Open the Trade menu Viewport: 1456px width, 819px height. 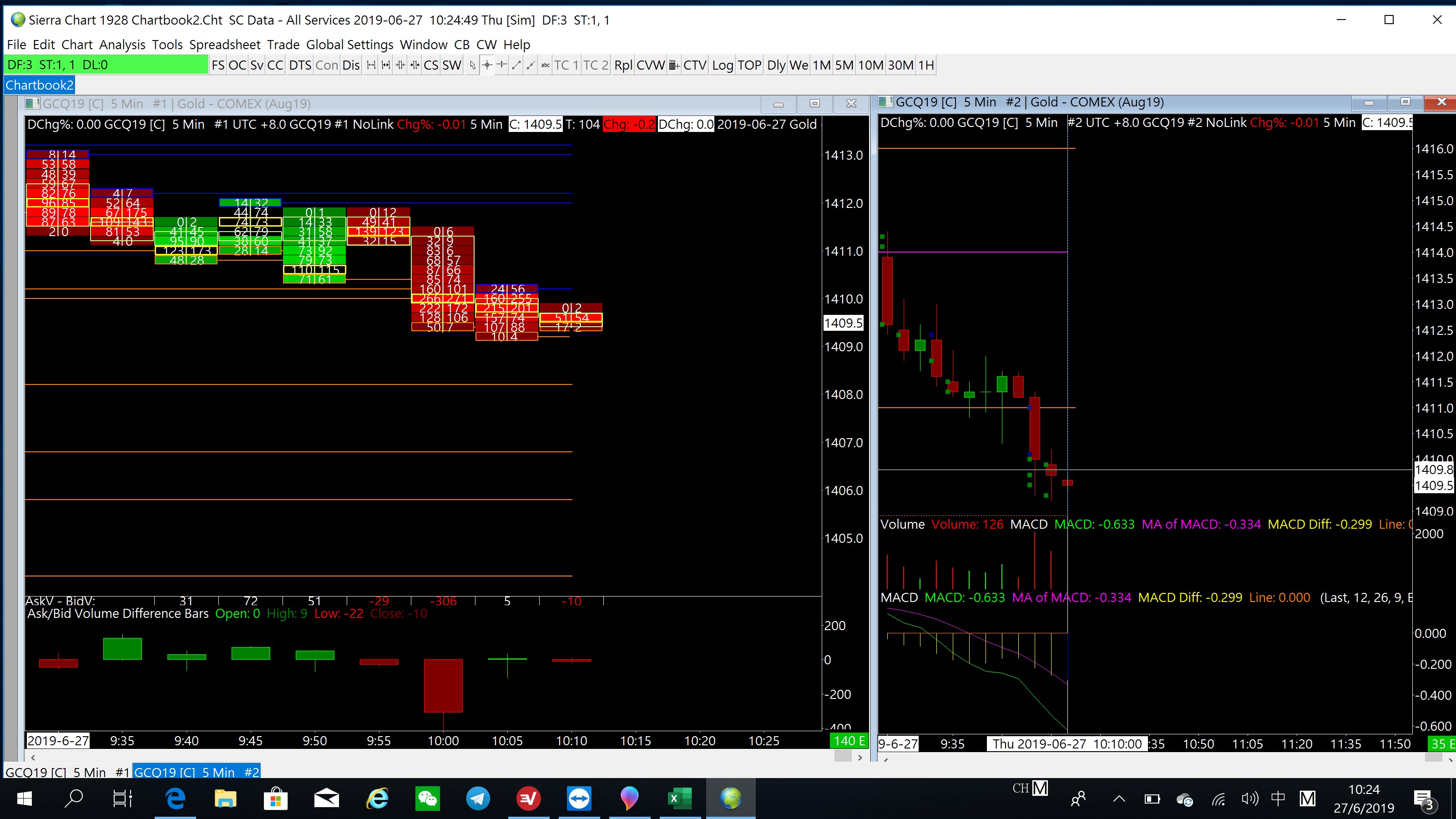tap(283, 45)
